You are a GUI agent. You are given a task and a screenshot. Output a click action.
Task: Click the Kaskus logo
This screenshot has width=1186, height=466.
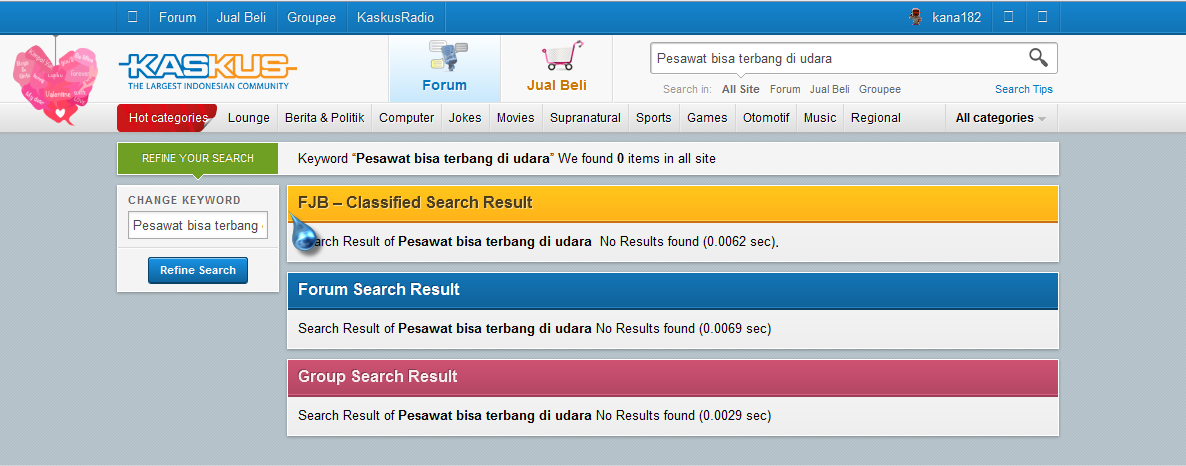coord(207,71)
